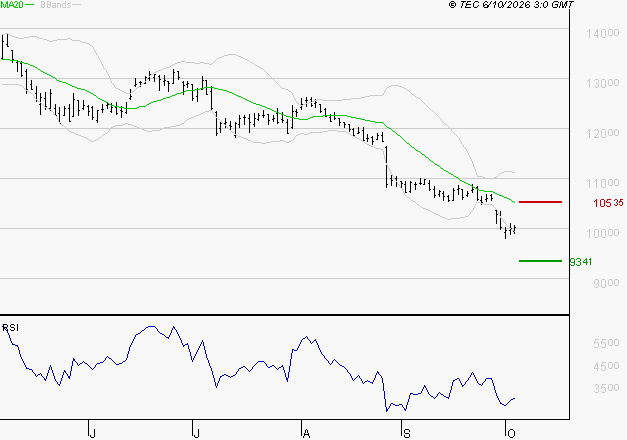This screenshot has width=627, height=440.
Task: Click the first J month marker
Action: tap(92, 434)
